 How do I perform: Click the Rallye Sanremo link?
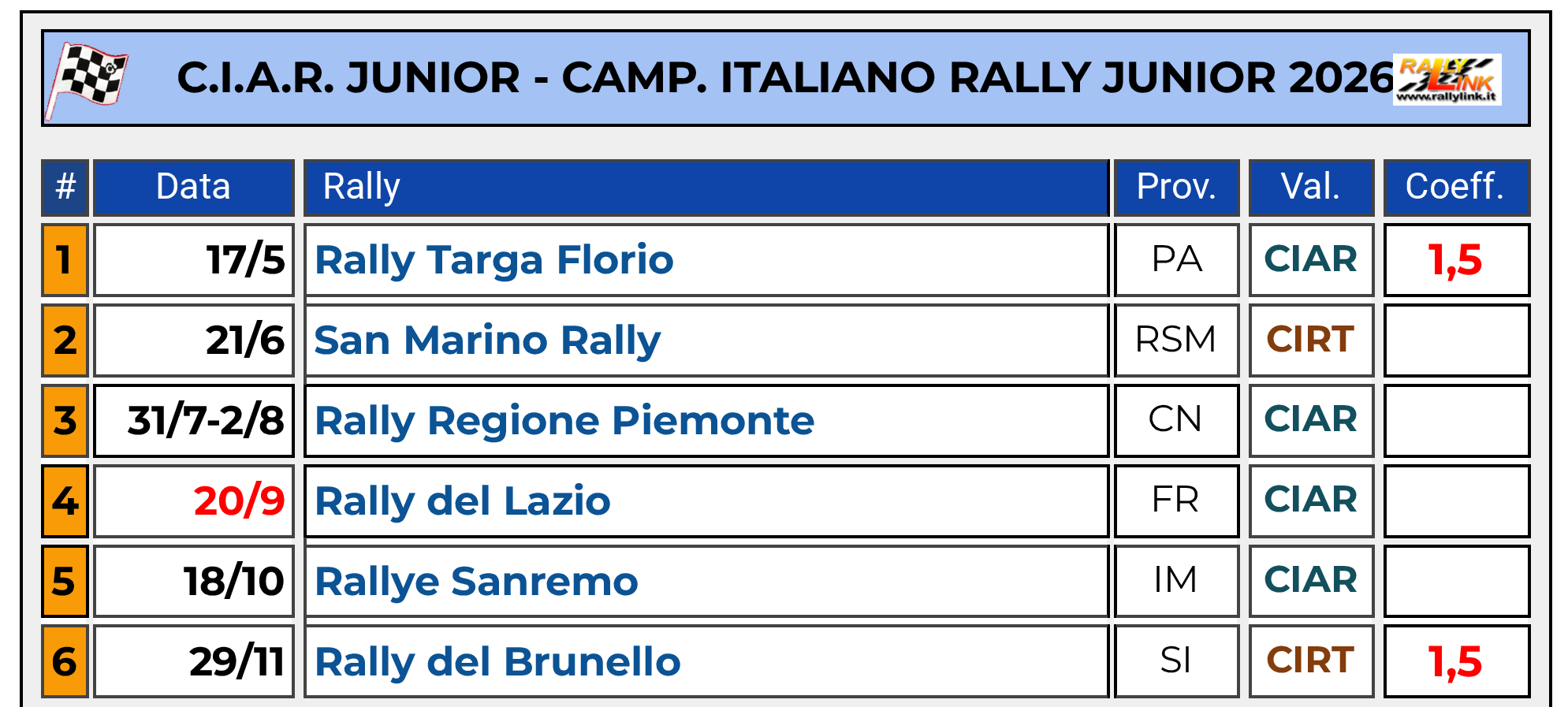click(476, 582)
